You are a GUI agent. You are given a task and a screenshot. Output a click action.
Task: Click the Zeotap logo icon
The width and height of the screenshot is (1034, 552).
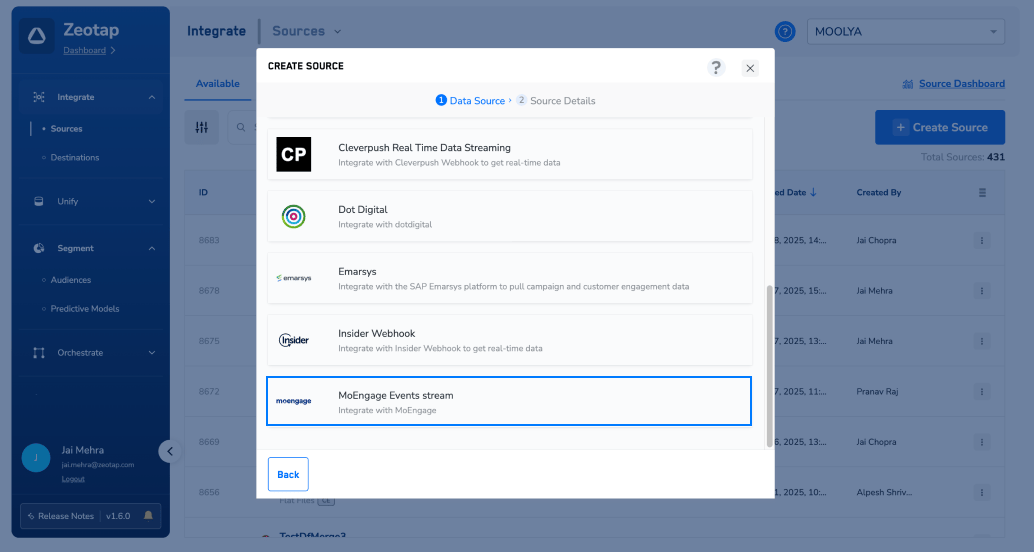pos(37,36)
